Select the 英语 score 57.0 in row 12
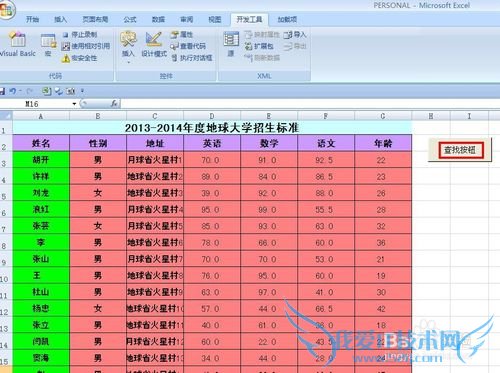Screen dimensions: 500x373 (212, 309)
